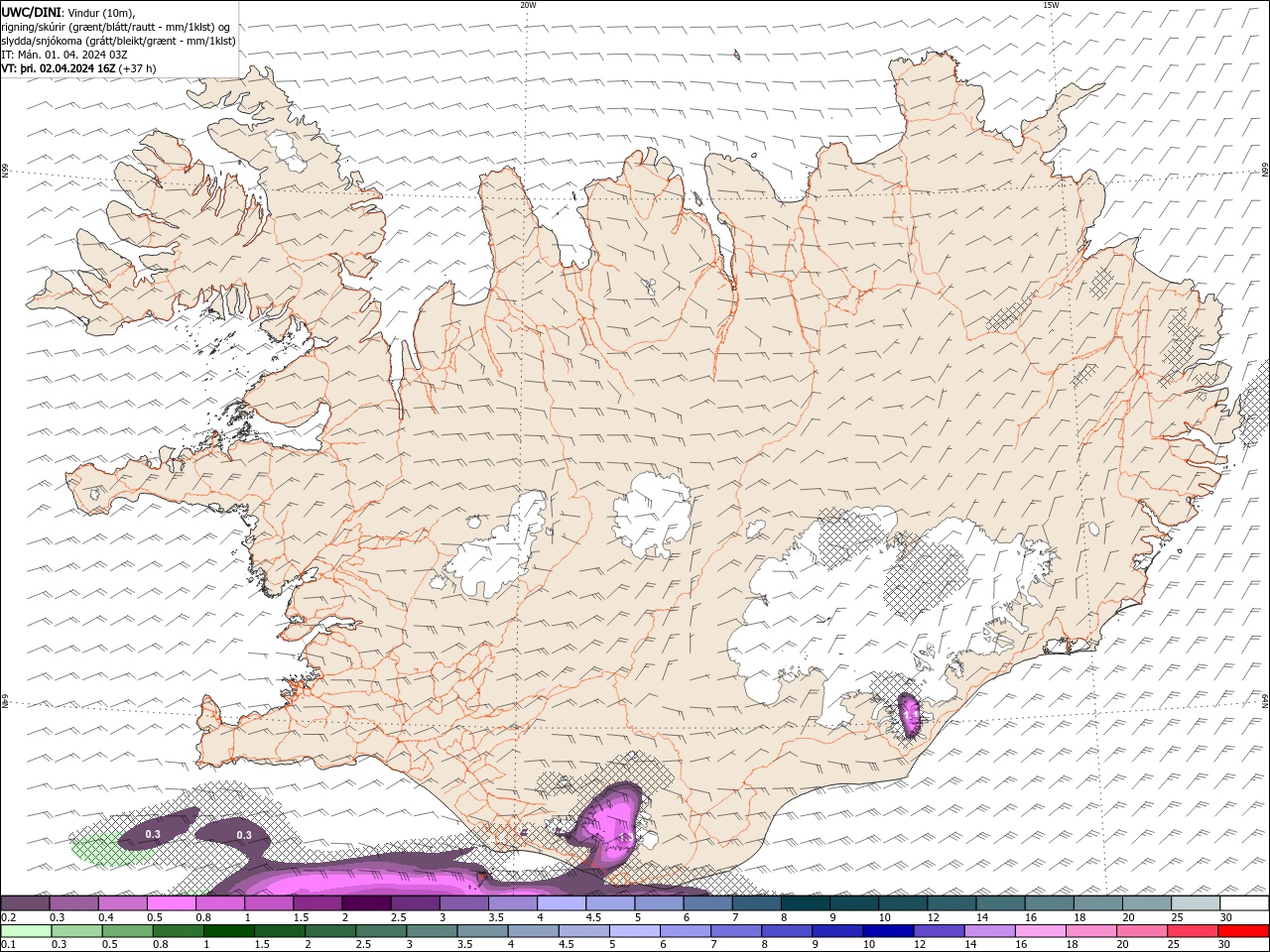Click the '0.1' label under the lower scale
This screenshot has height=952, width=1270.
pyautogui.click(x=8, y=944)
